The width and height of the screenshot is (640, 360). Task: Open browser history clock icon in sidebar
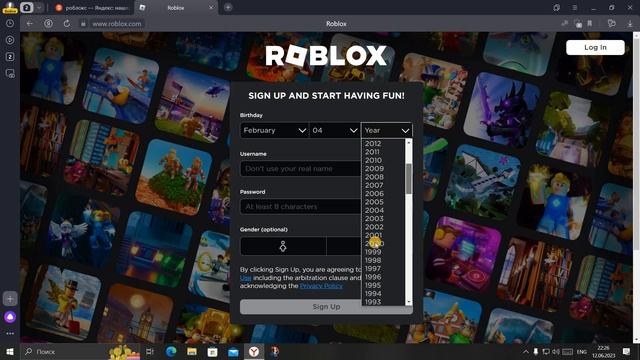[10, 24]
